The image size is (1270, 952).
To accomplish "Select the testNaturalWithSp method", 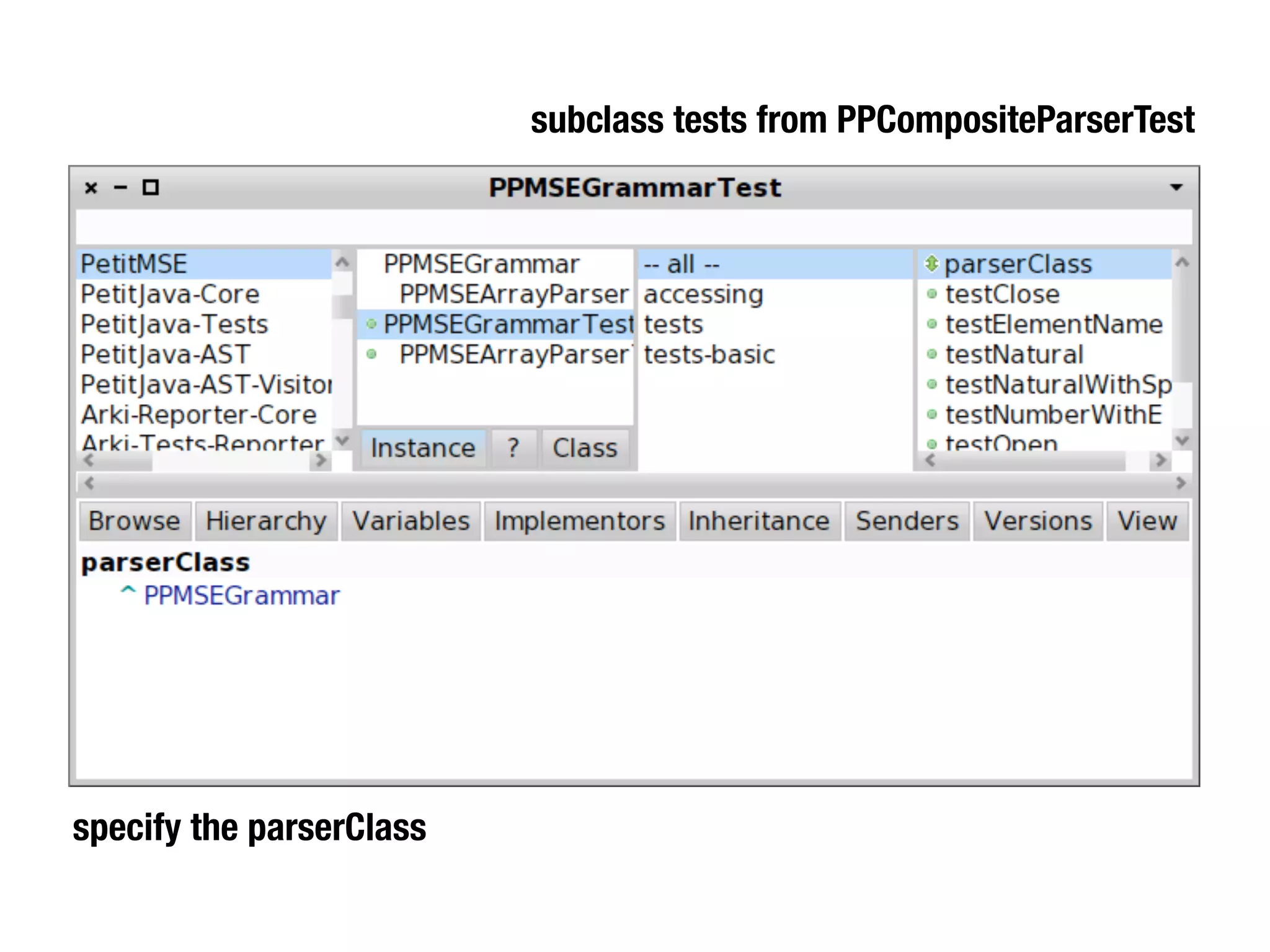I will [1045, 385].
